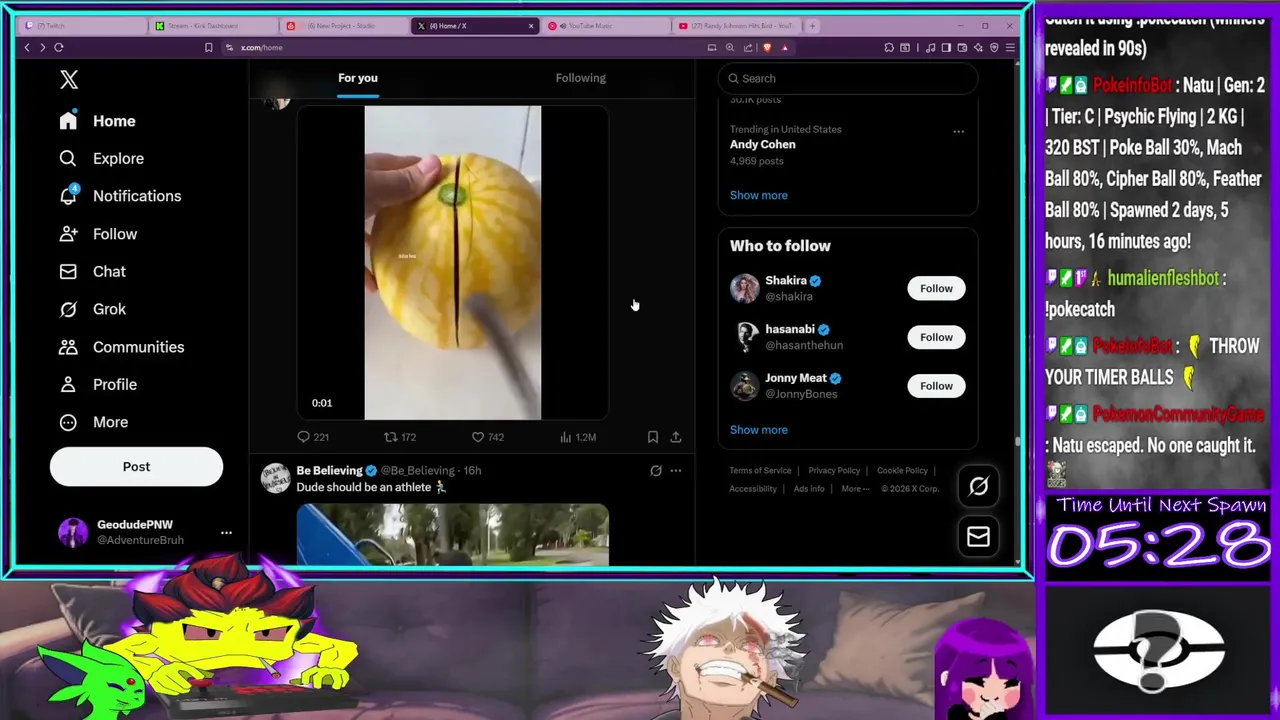The height and width of the screenshot is (720, 1280).
Task: Open the Brave Rewards triangle icon
Action: pos(785,47)
